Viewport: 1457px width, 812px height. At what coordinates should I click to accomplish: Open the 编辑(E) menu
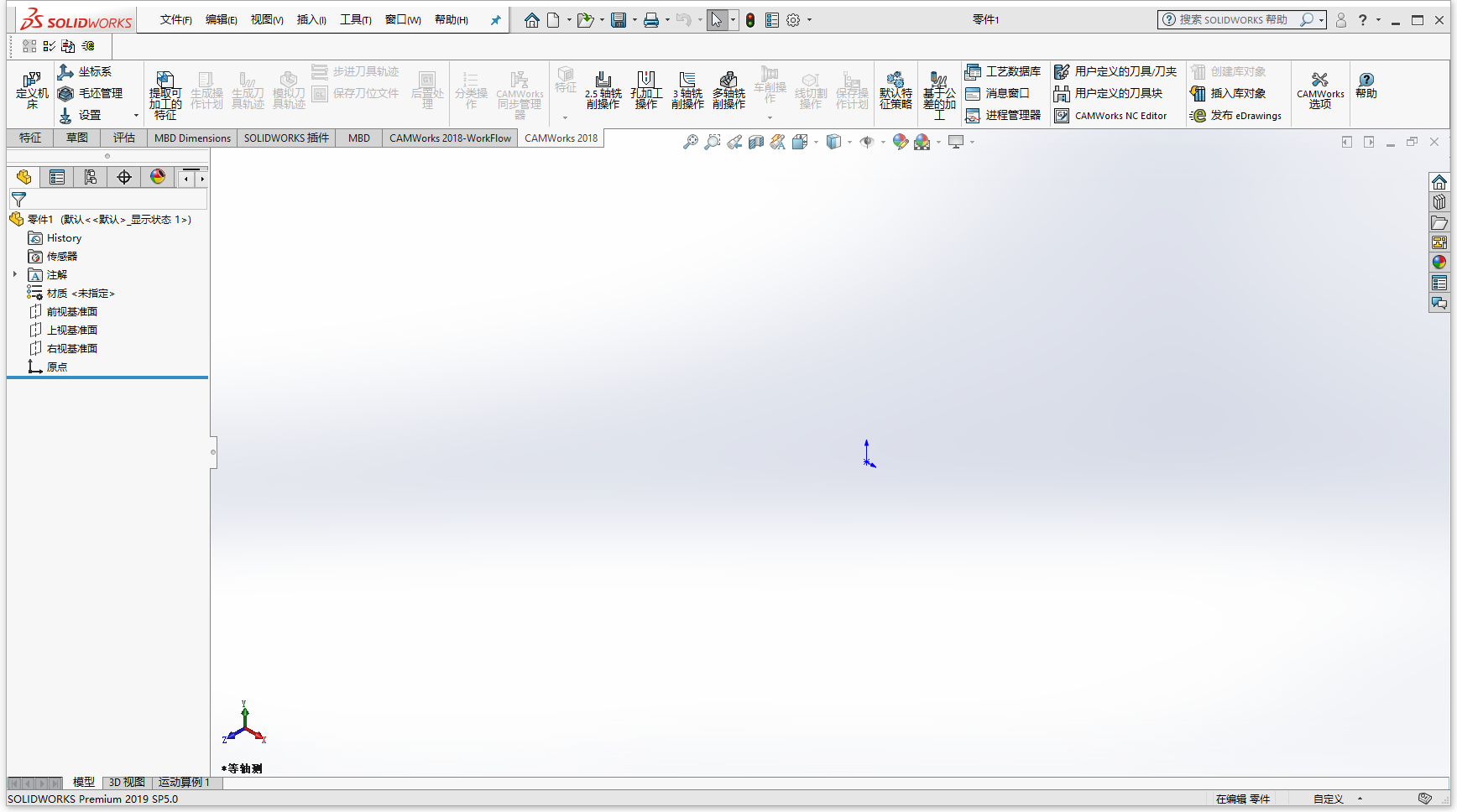tap(222, 20)
